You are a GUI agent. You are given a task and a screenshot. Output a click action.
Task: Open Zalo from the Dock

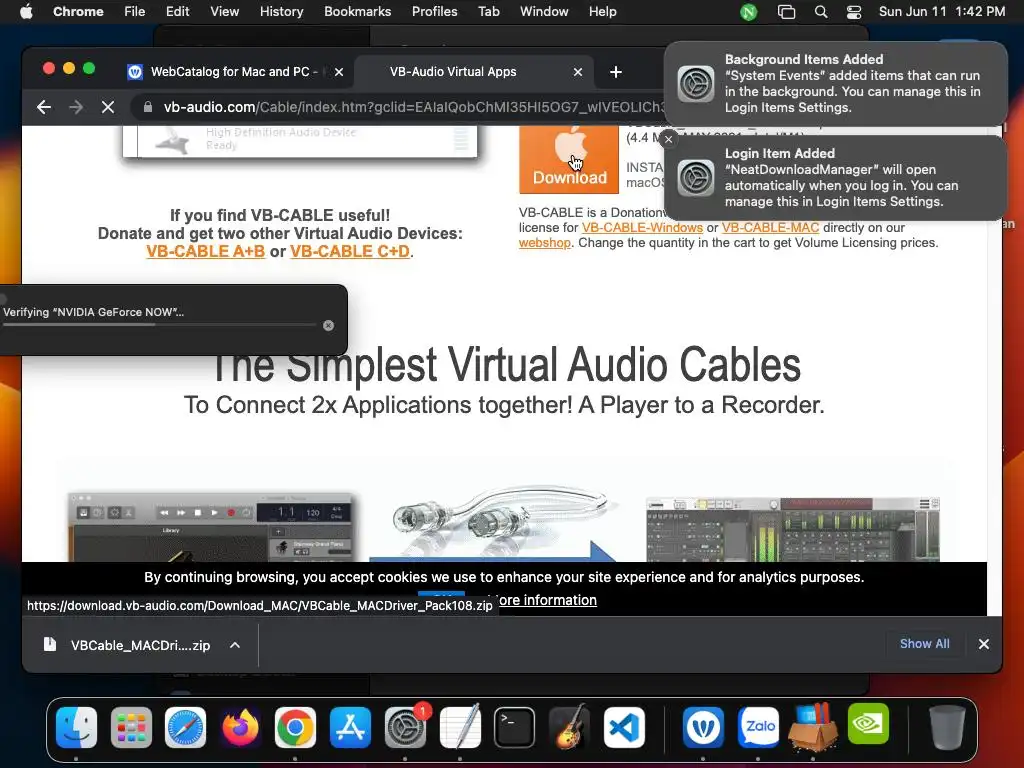click(758, 727)
